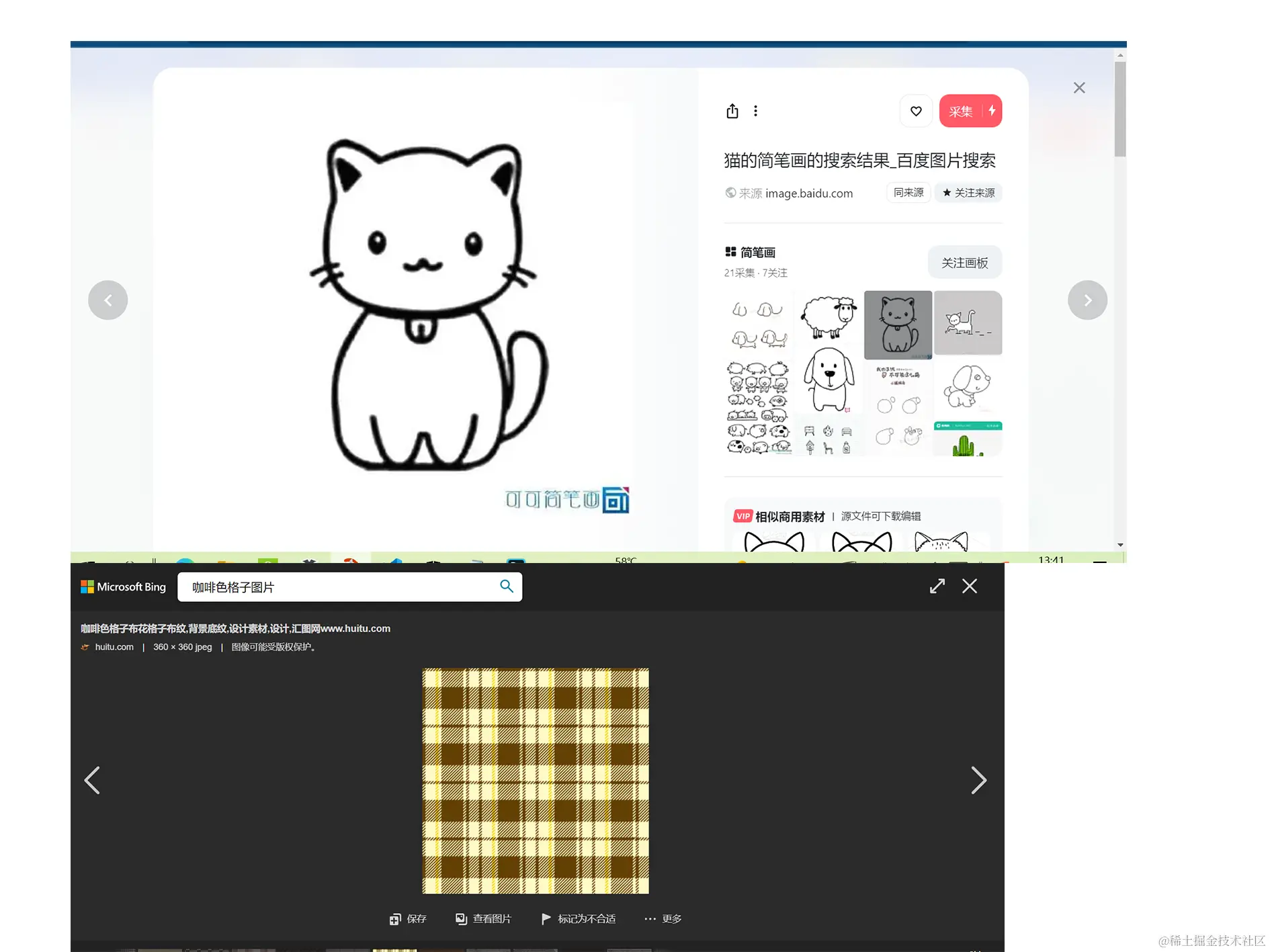
Task: Click the globe source icon before image.baidu.com
Action: (730, 193)
